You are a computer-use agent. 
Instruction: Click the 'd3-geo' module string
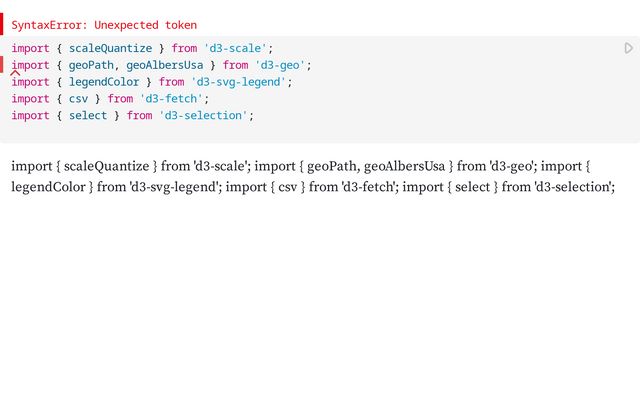pos(283,65)
